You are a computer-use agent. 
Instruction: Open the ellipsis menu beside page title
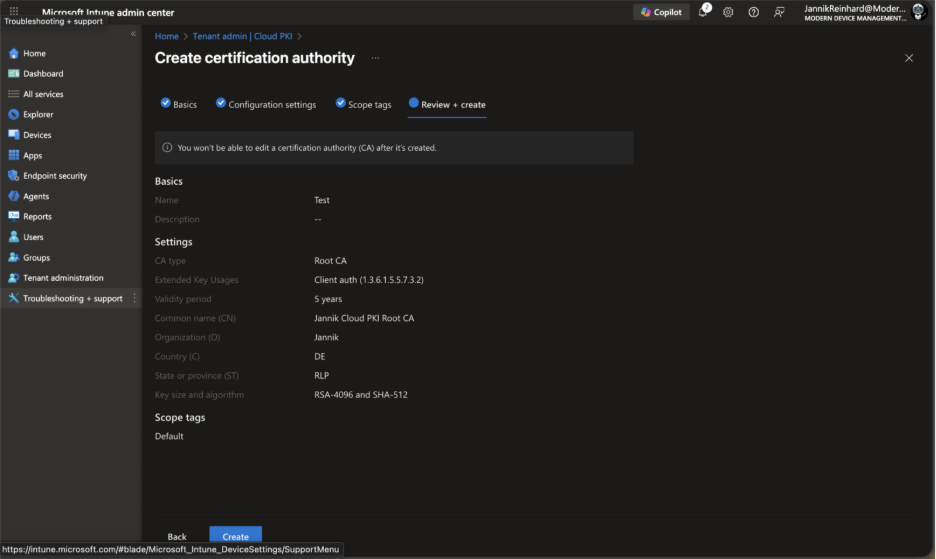click(376, 58)
